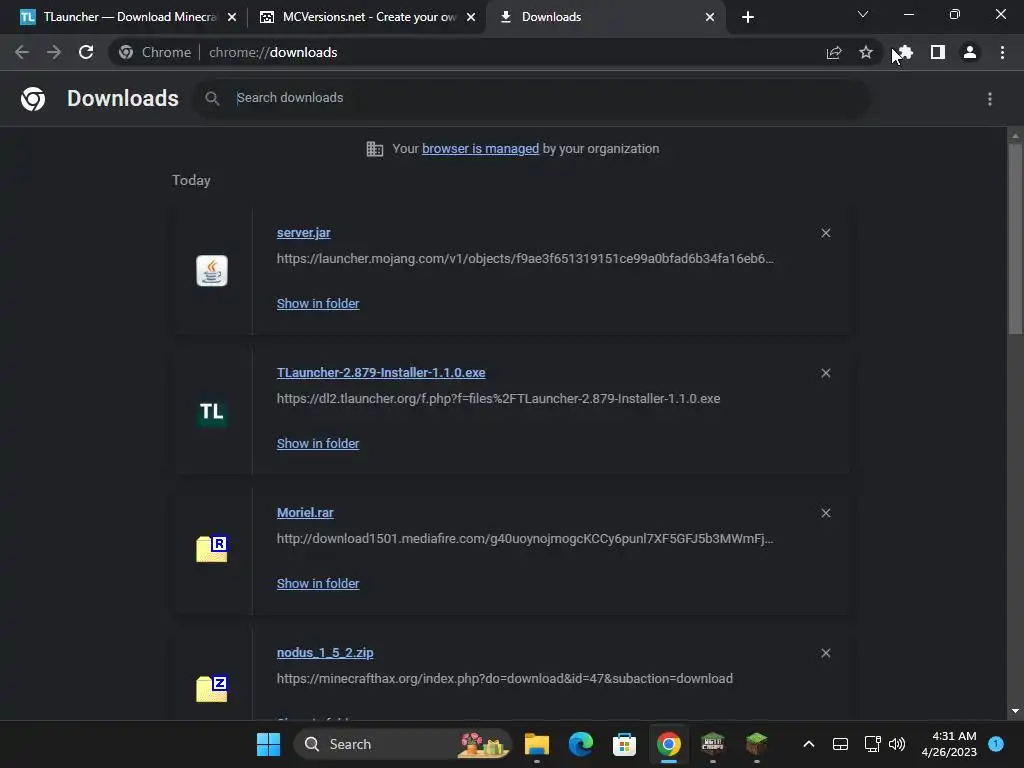The image size is (1024, 768).
Task: Close the Downloads tab
Action: click(710, 17)
